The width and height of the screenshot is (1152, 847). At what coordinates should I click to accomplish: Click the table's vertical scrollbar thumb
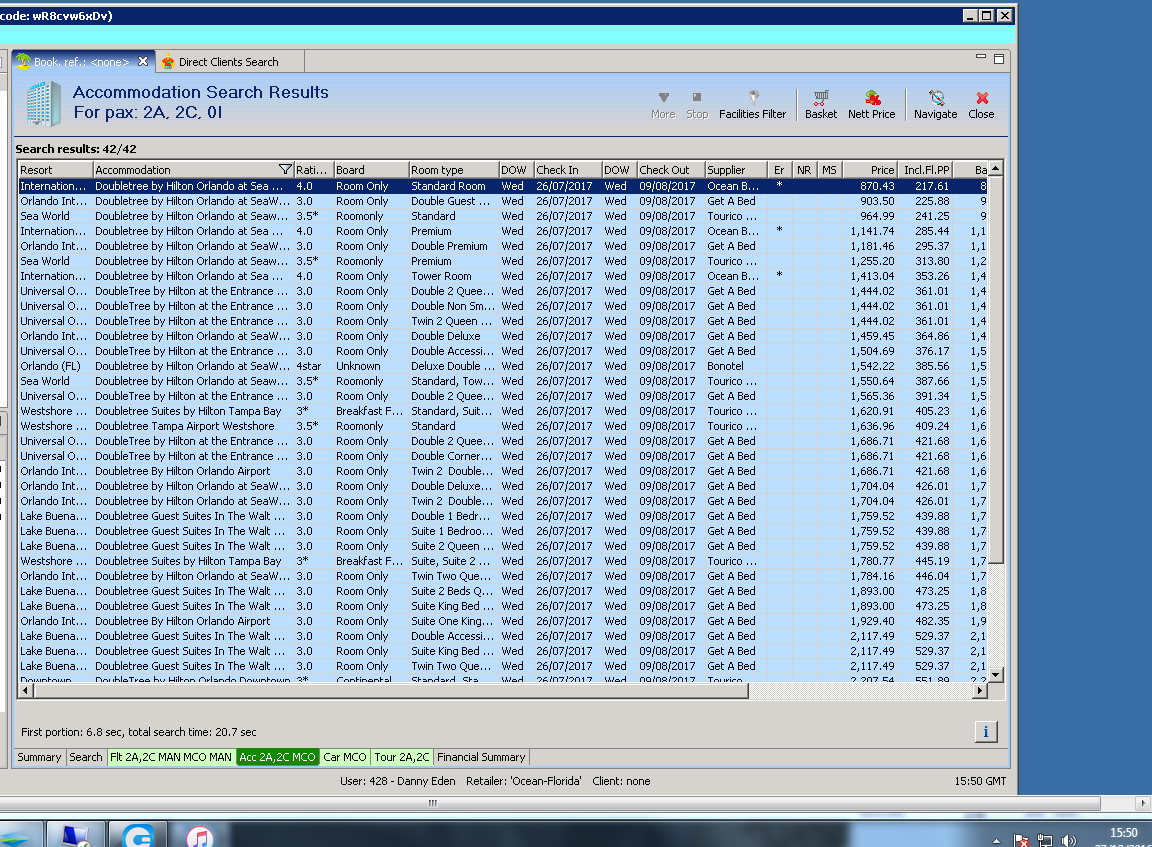point(996,370)
